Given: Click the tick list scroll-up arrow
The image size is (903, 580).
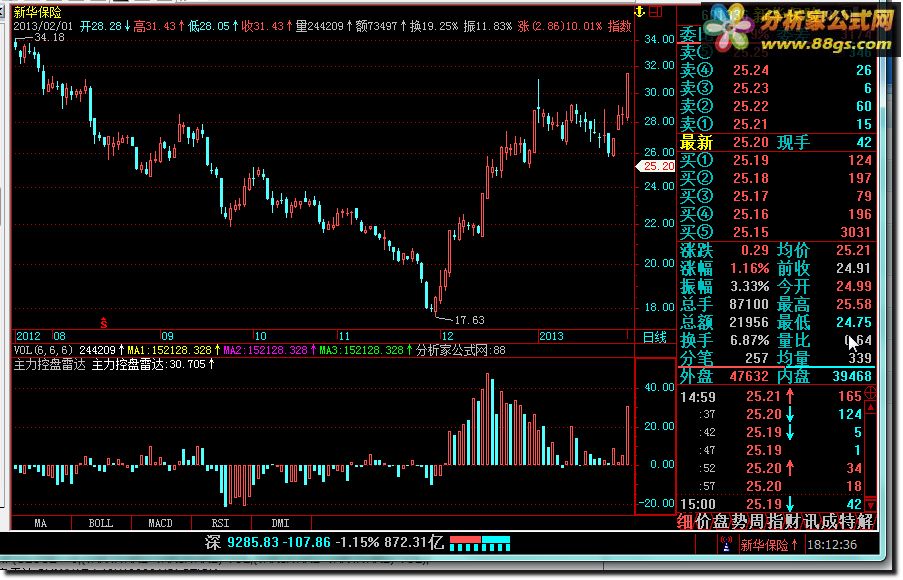Looking at the screenshot, I should [870, 408].
